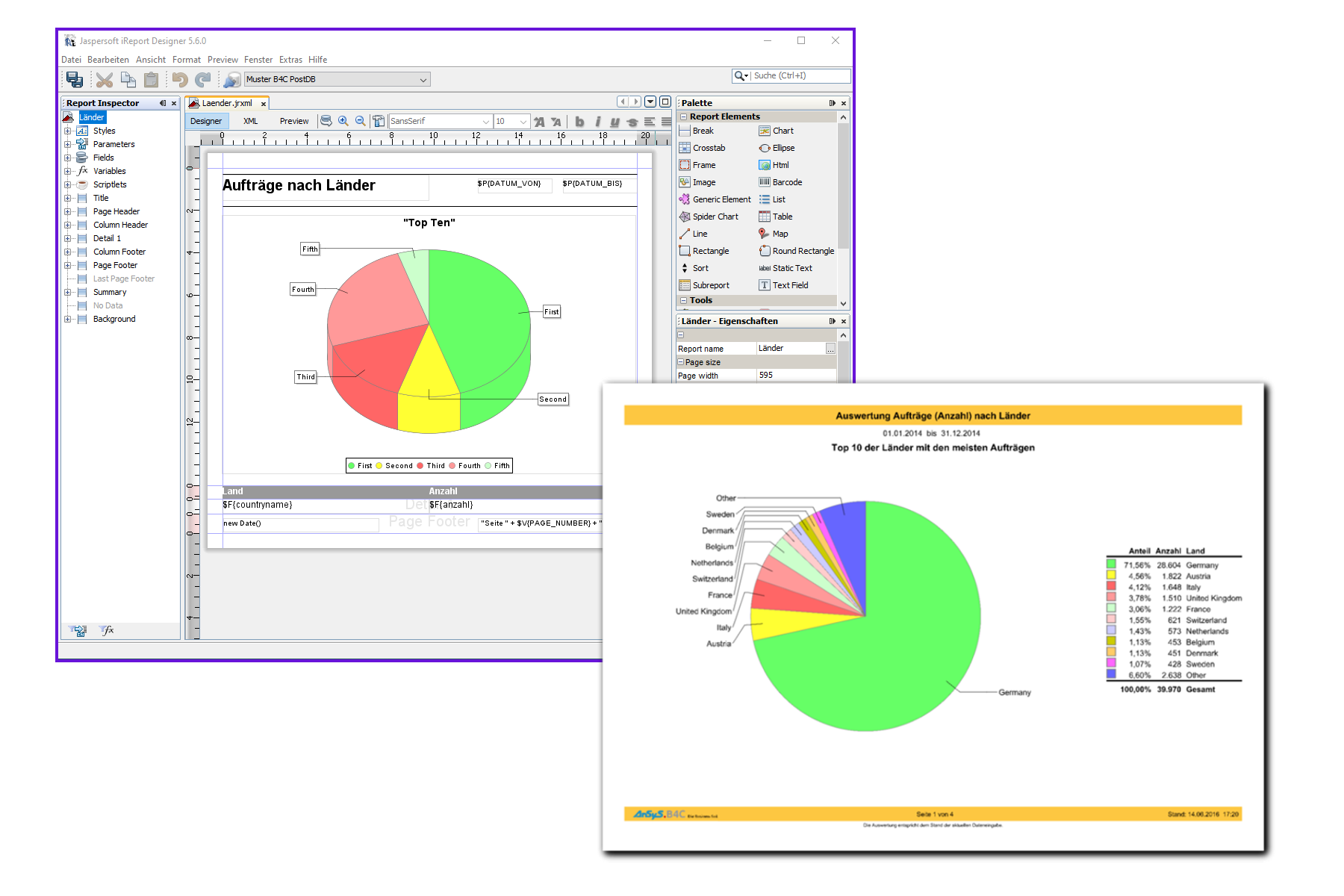Open the Format menu
This screenshot has height=896, width=1344.
186,60
